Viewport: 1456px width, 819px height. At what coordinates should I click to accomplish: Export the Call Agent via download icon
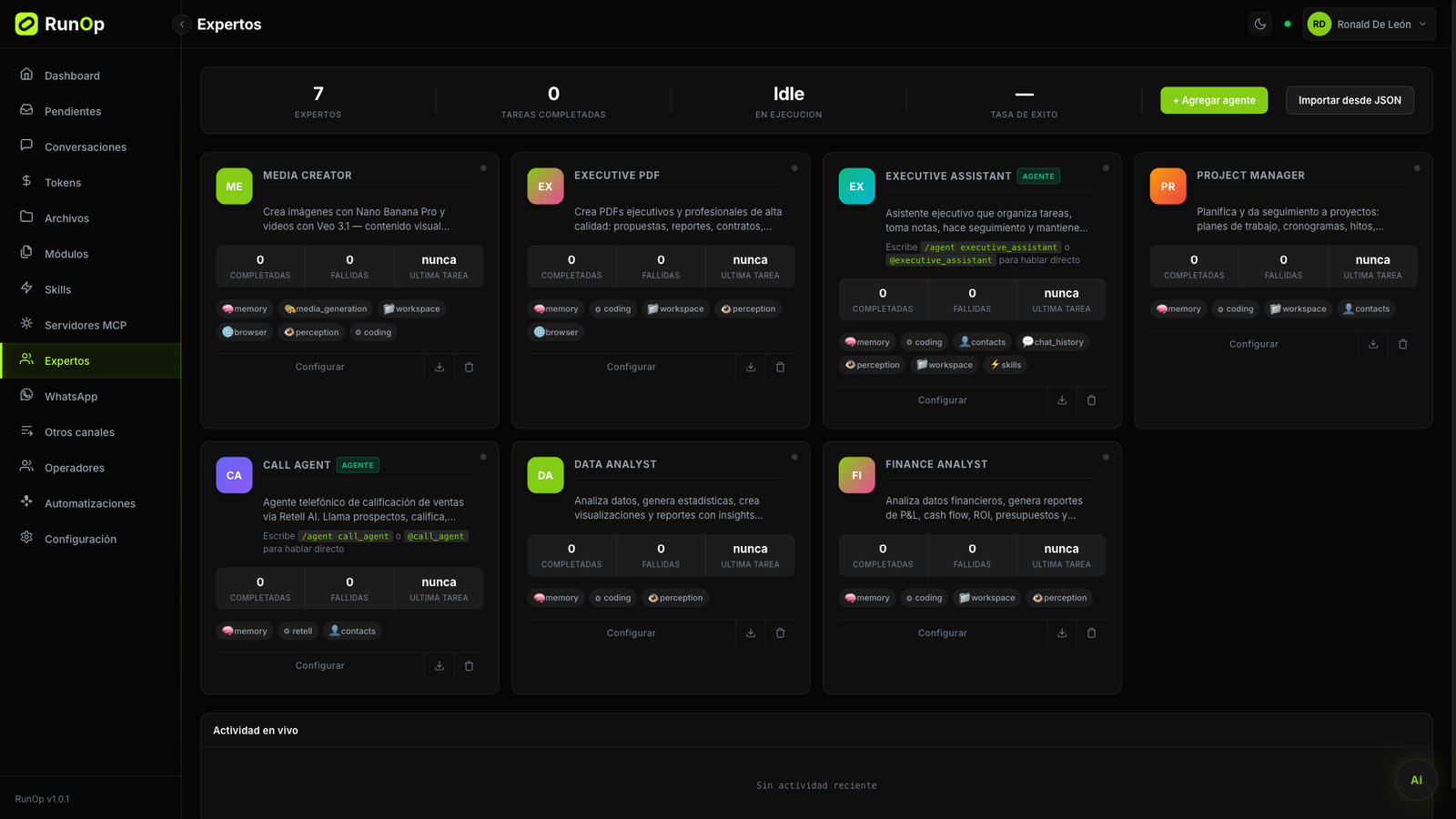tap(440, 665)
